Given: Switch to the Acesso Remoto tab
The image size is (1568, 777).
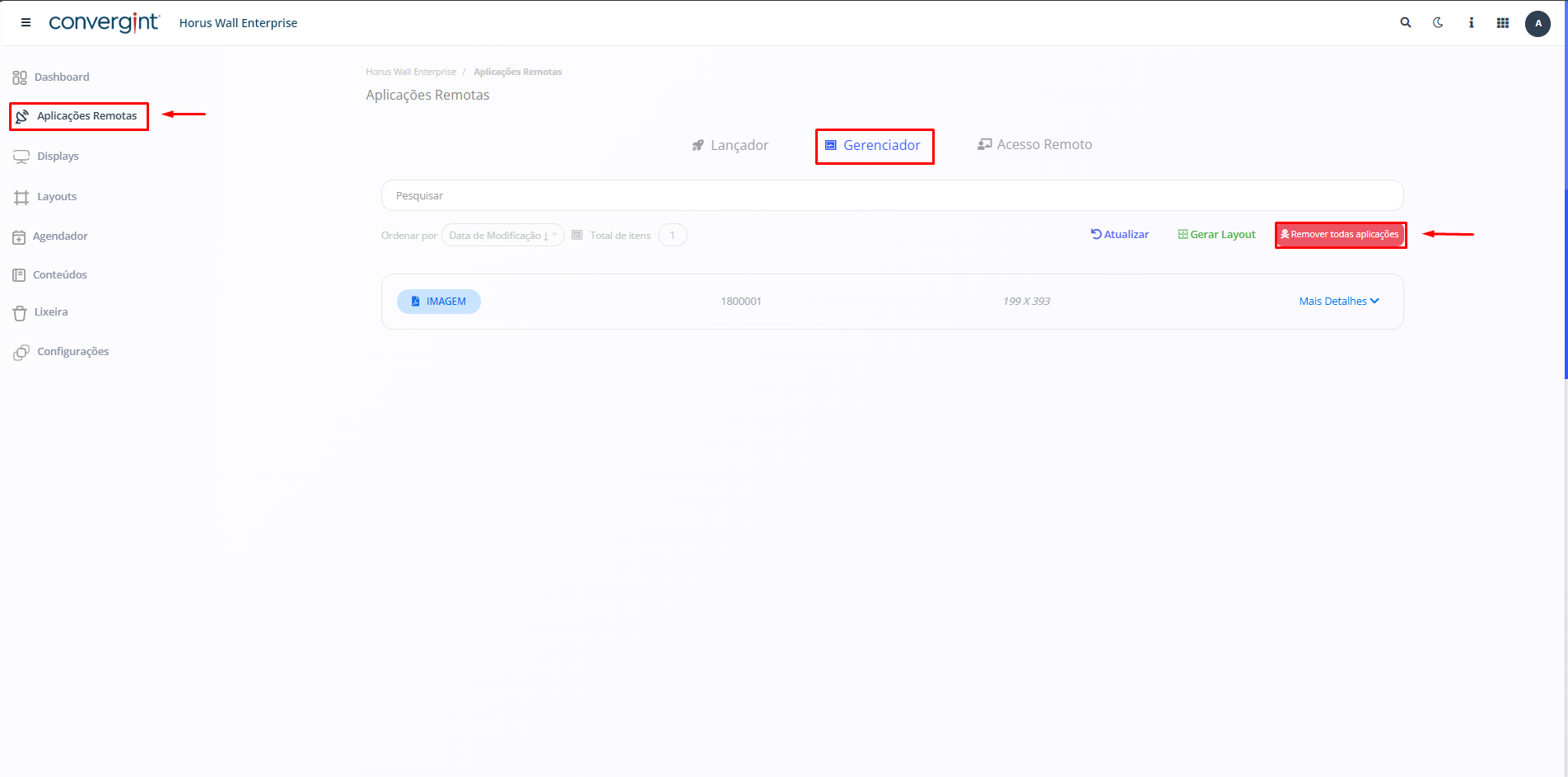Looking at the screenshot, I should tap(1034, 145).
